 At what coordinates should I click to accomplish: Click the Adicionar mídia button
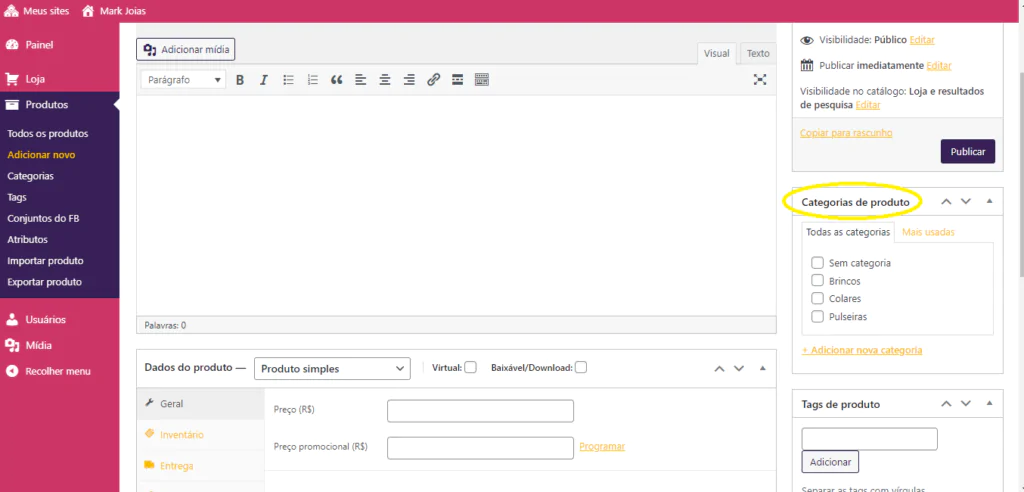coord(185,50)
